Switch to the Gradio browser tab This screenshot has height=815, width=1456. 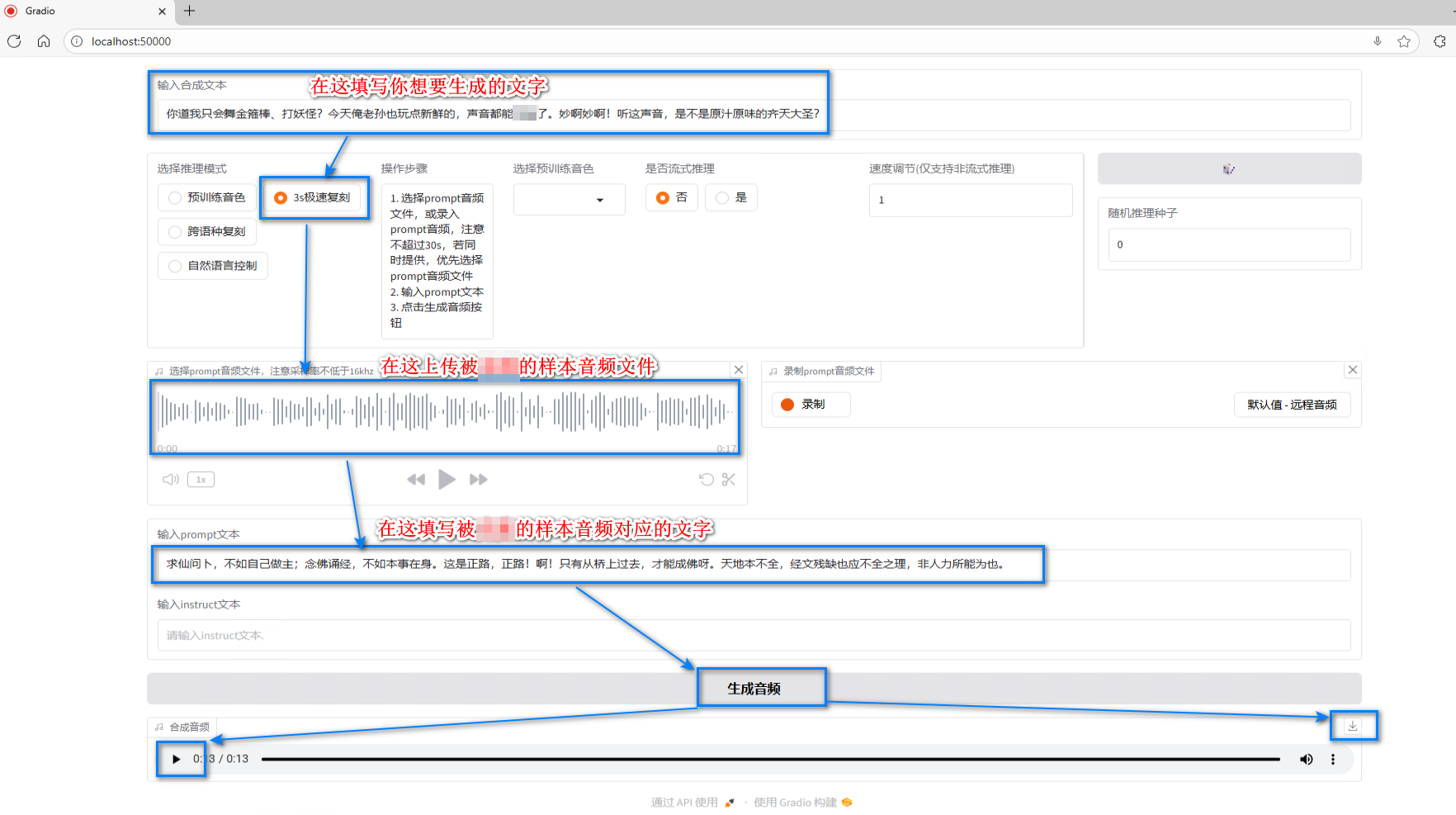pyautogui.click(x=83, y=12)
